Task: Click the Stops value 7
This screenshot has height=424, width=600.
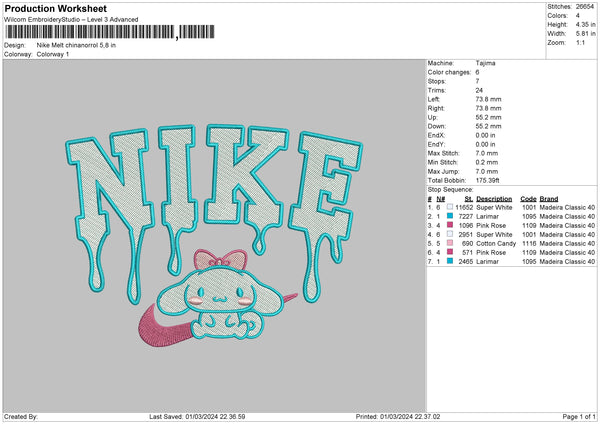Action: point(477,81)
